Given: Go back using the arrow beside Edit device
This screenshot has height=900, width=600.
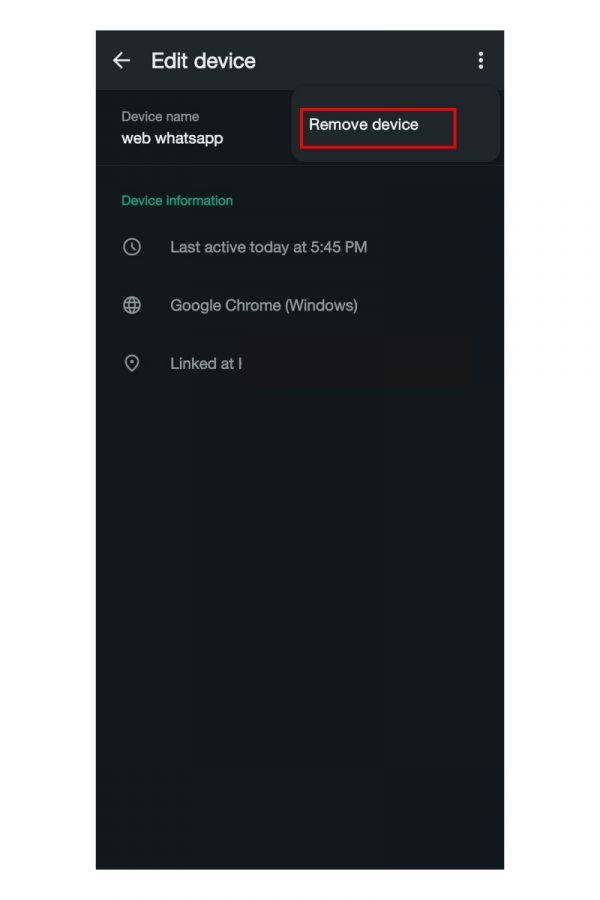Looking at the screenshot, I should pos(121,60).
